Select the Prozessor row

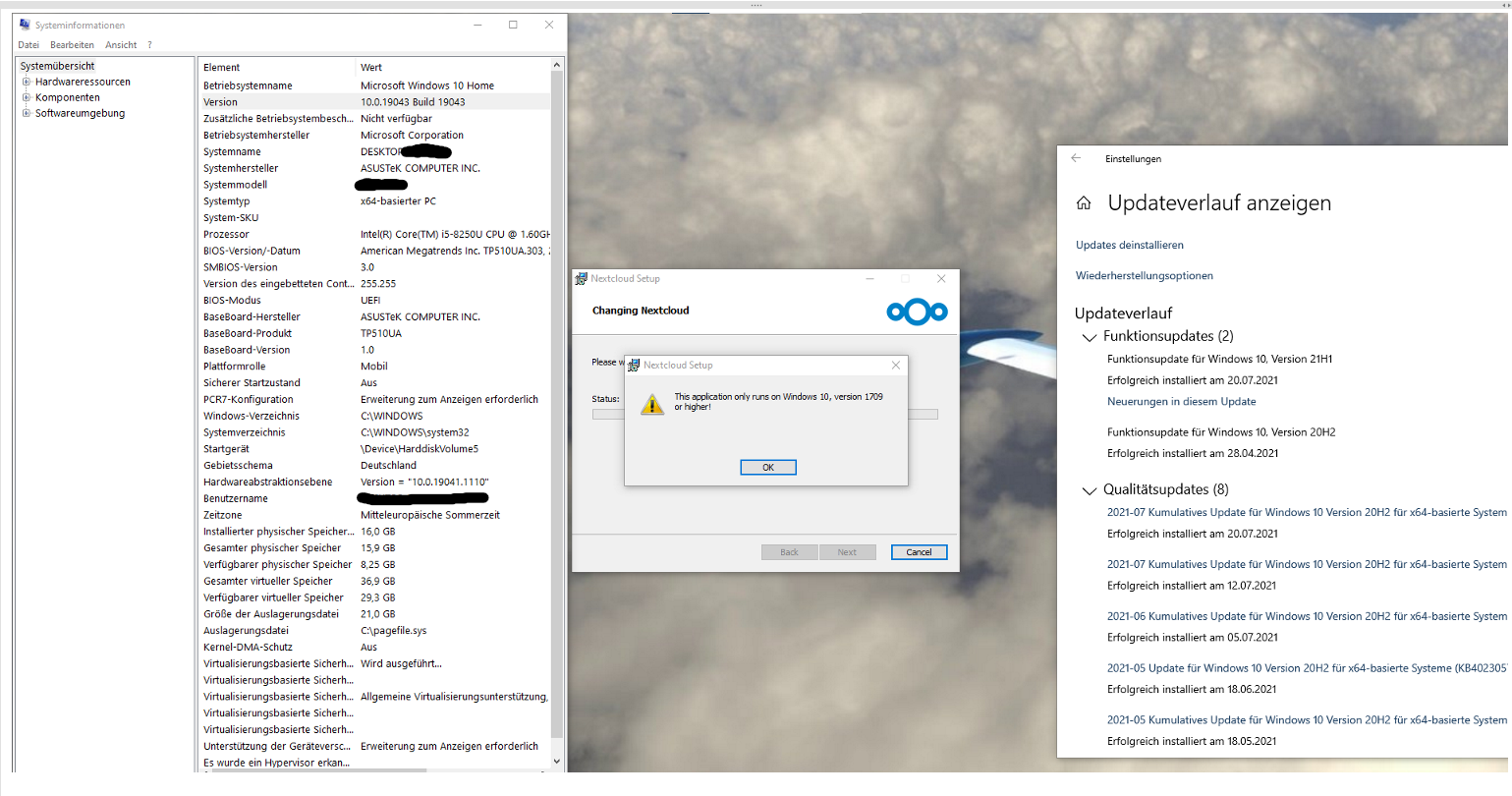[375, 235]
